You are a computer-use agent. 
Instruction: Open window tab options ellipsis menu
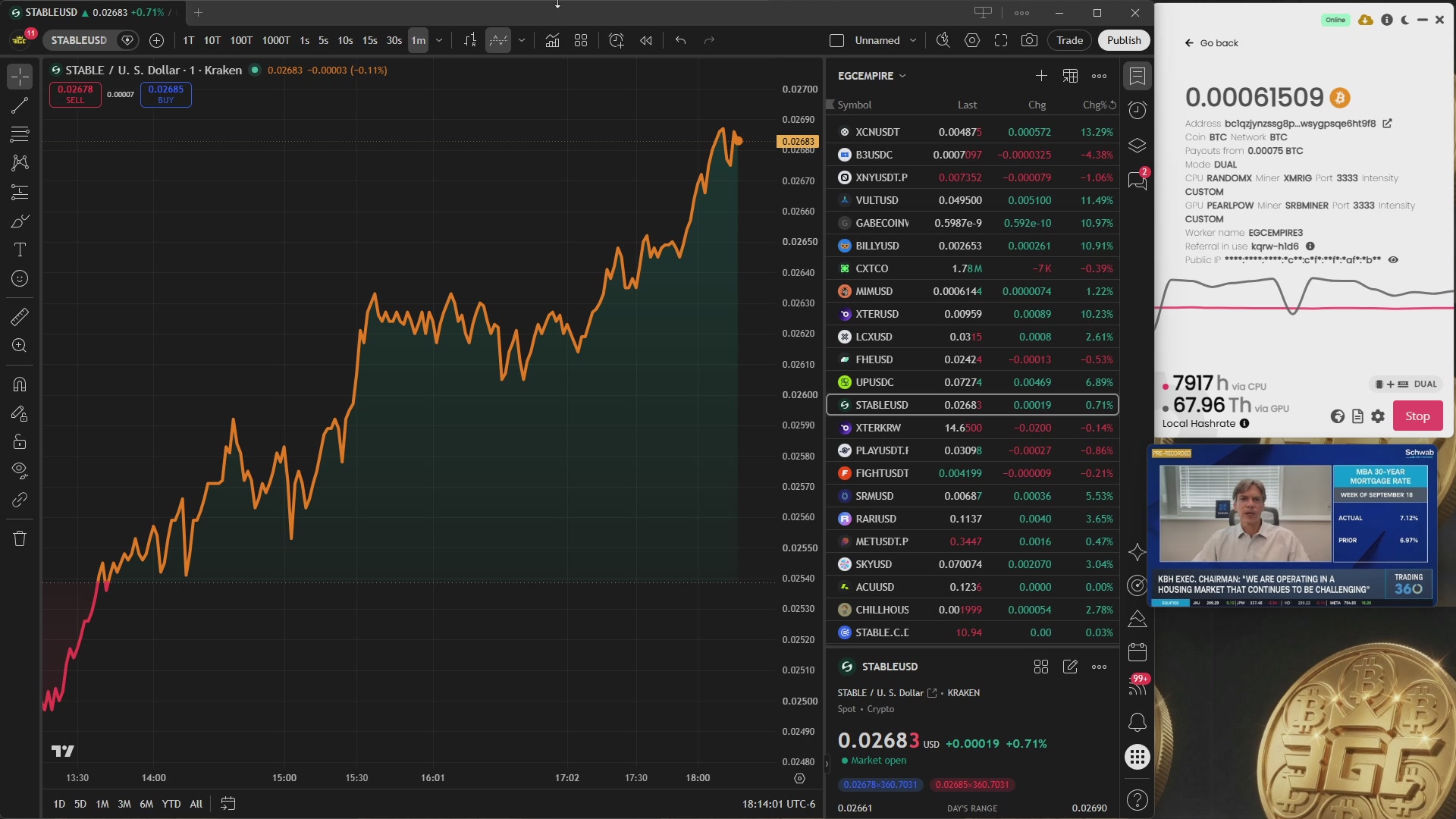[1021, 13]
